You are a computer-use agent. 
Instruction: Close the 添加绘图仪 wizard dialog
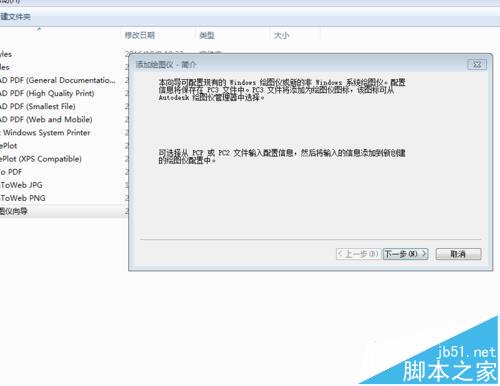(x=477, y=65)
